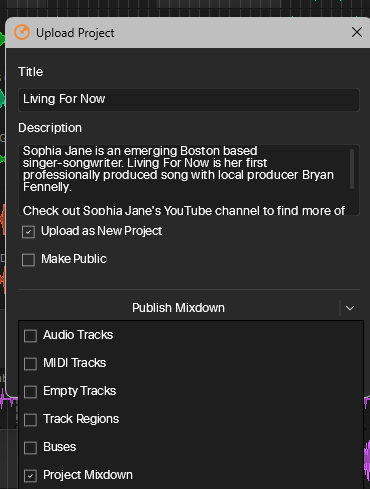
Task: Check the MIDI Tracks option
Action: click(x=30, y=364)
